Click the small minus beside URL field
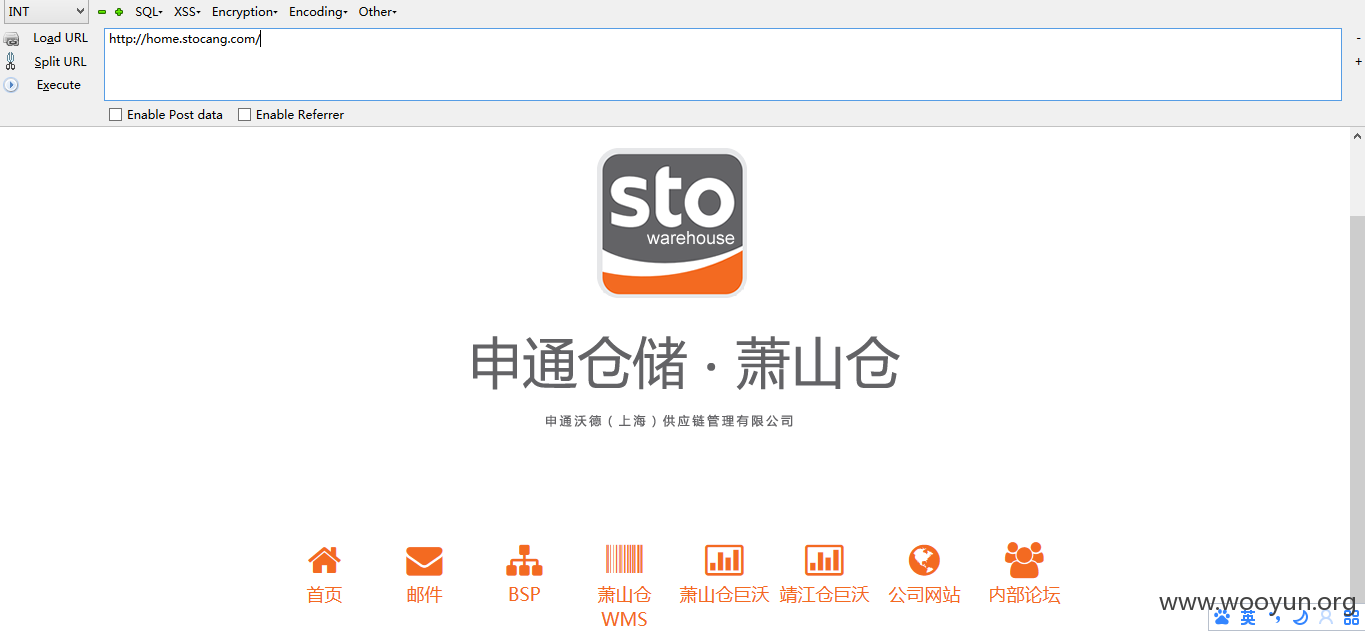Viewport: 1365px width, 631px height. click(x=1358, y=38)
